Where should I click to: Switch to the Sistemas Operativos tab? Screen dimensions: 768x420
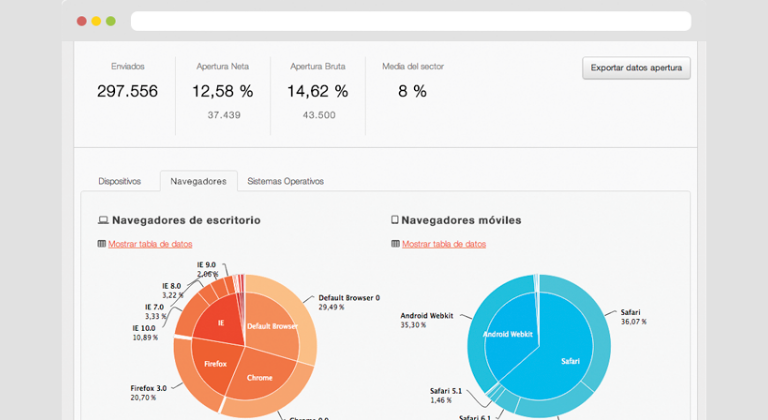coord(285,181)
